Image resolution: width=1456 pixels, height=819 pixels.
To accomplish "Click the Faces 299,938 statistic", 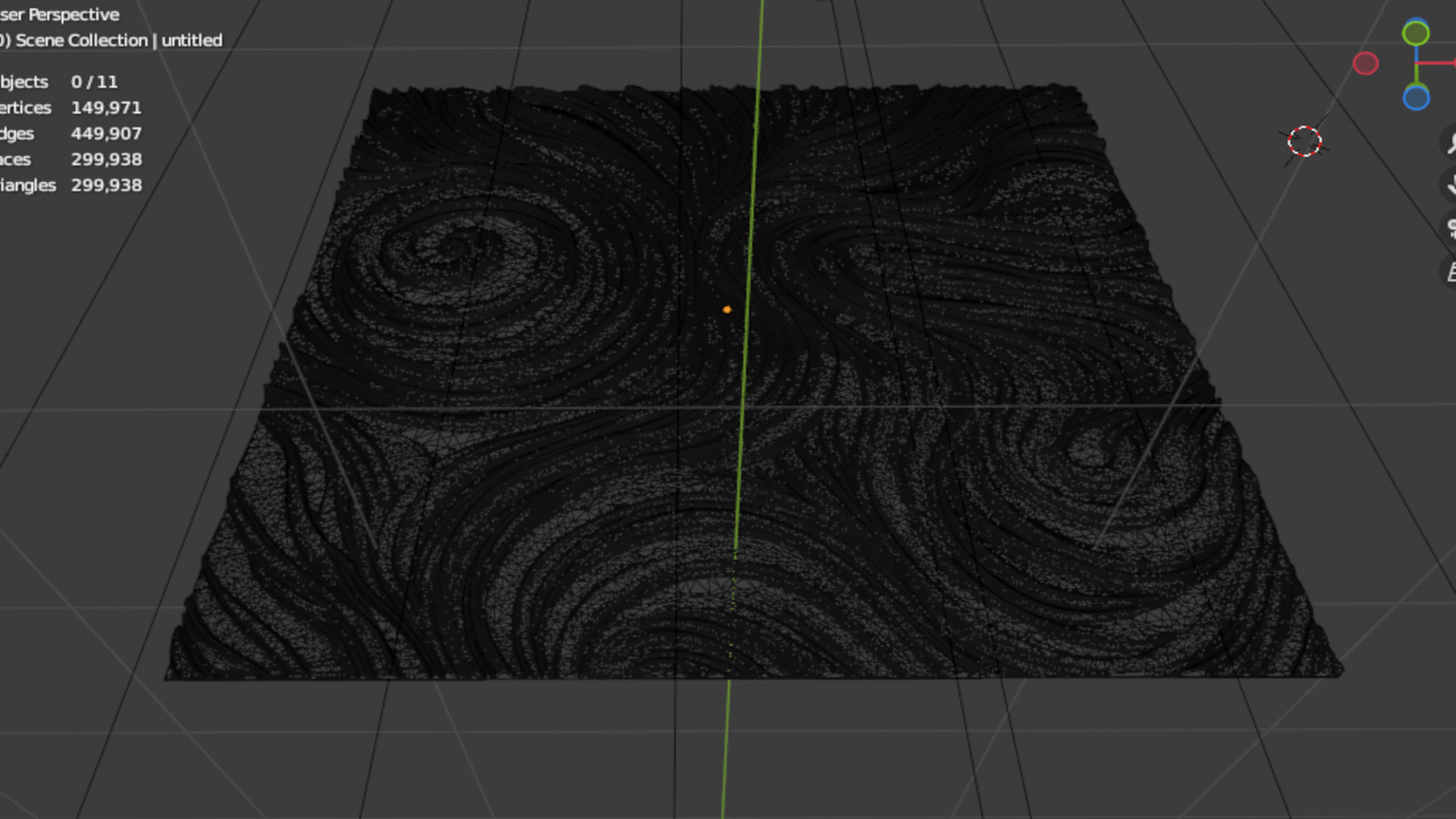I will 70,159.
